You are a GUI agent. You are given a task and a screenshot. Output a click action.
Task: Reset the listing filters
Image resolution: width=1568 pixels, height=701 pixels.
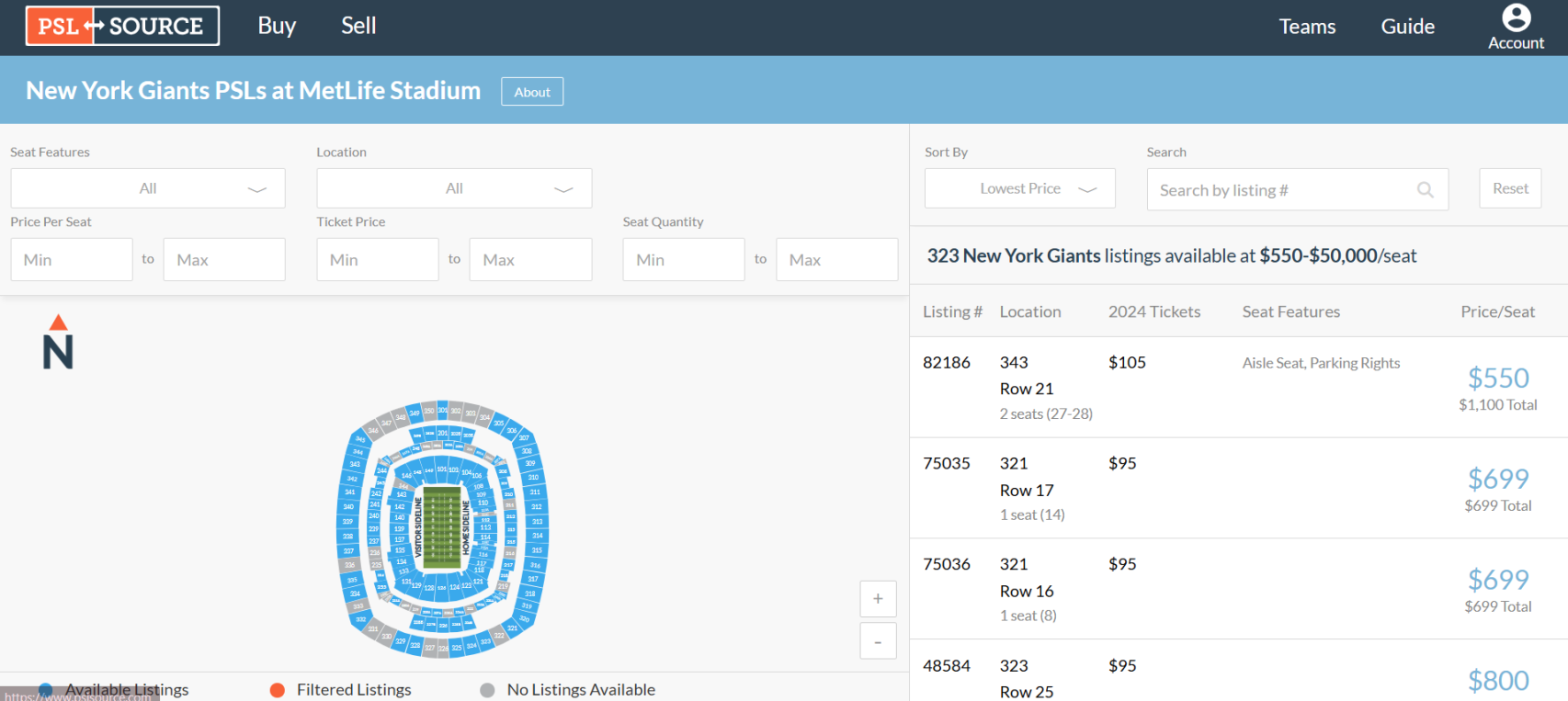pyautogui.click(x=1510, y=188)
